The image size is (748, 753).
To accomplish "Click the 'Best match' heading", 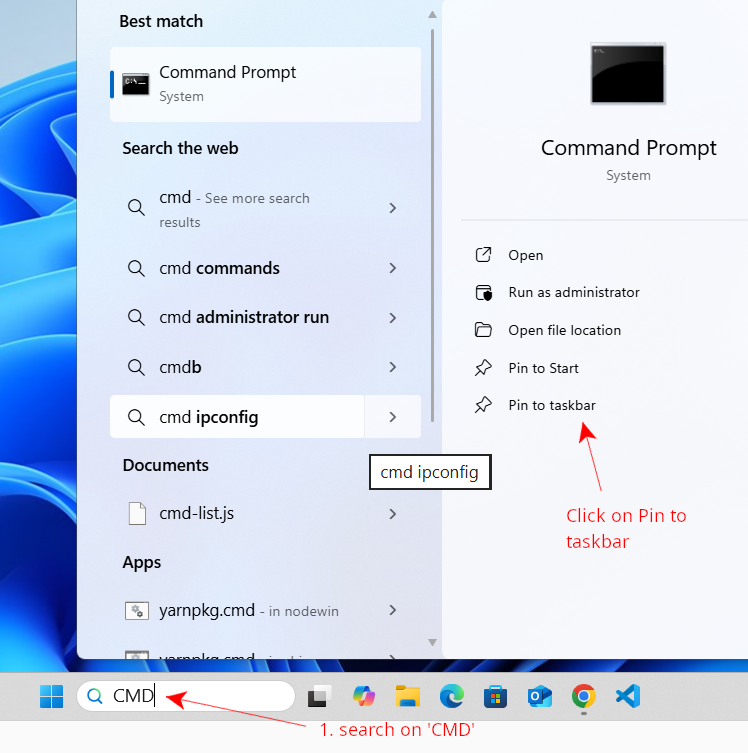I will 161,21.
